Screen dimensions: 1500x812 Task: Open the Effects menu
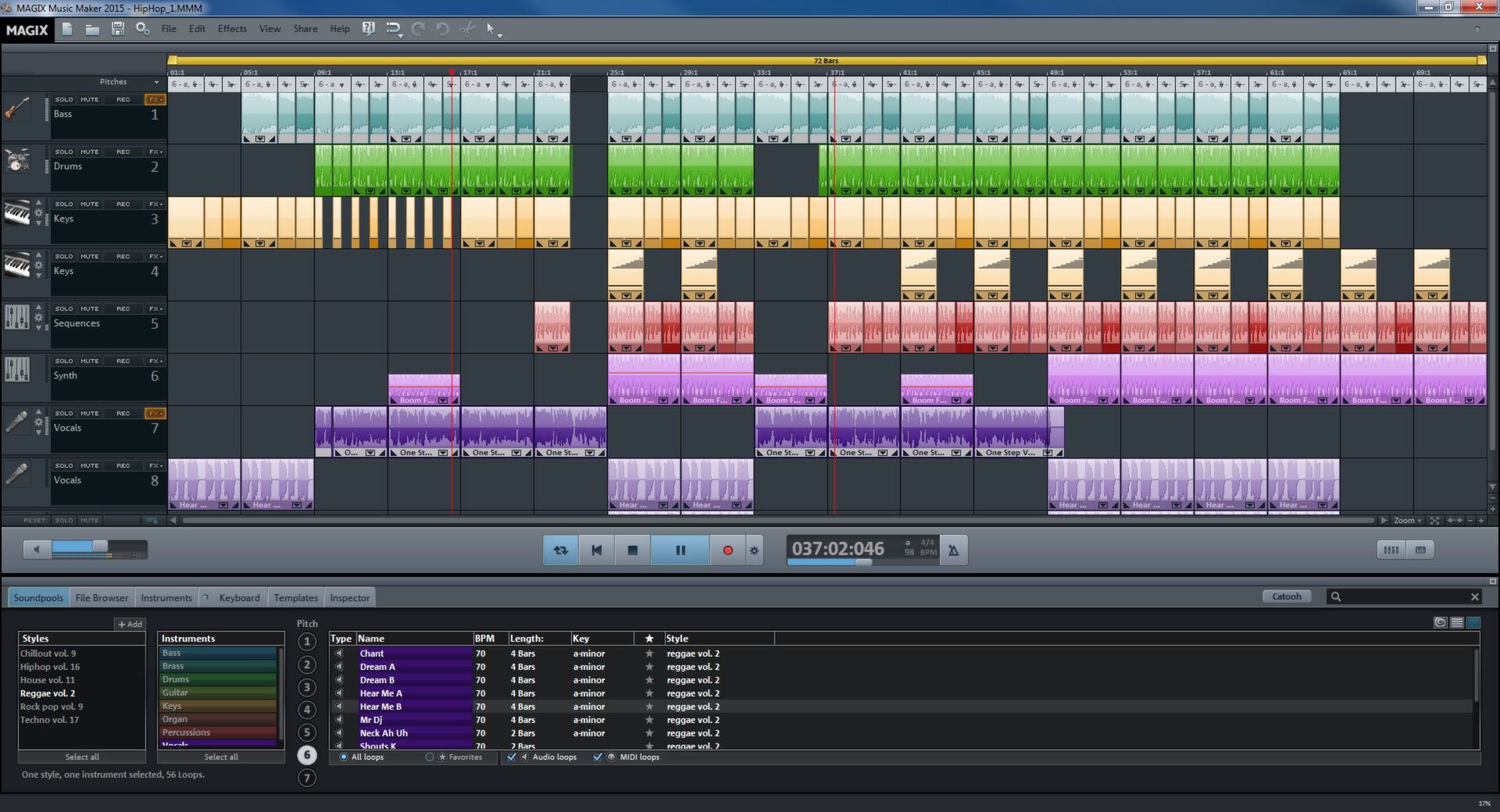coord(232,29)
